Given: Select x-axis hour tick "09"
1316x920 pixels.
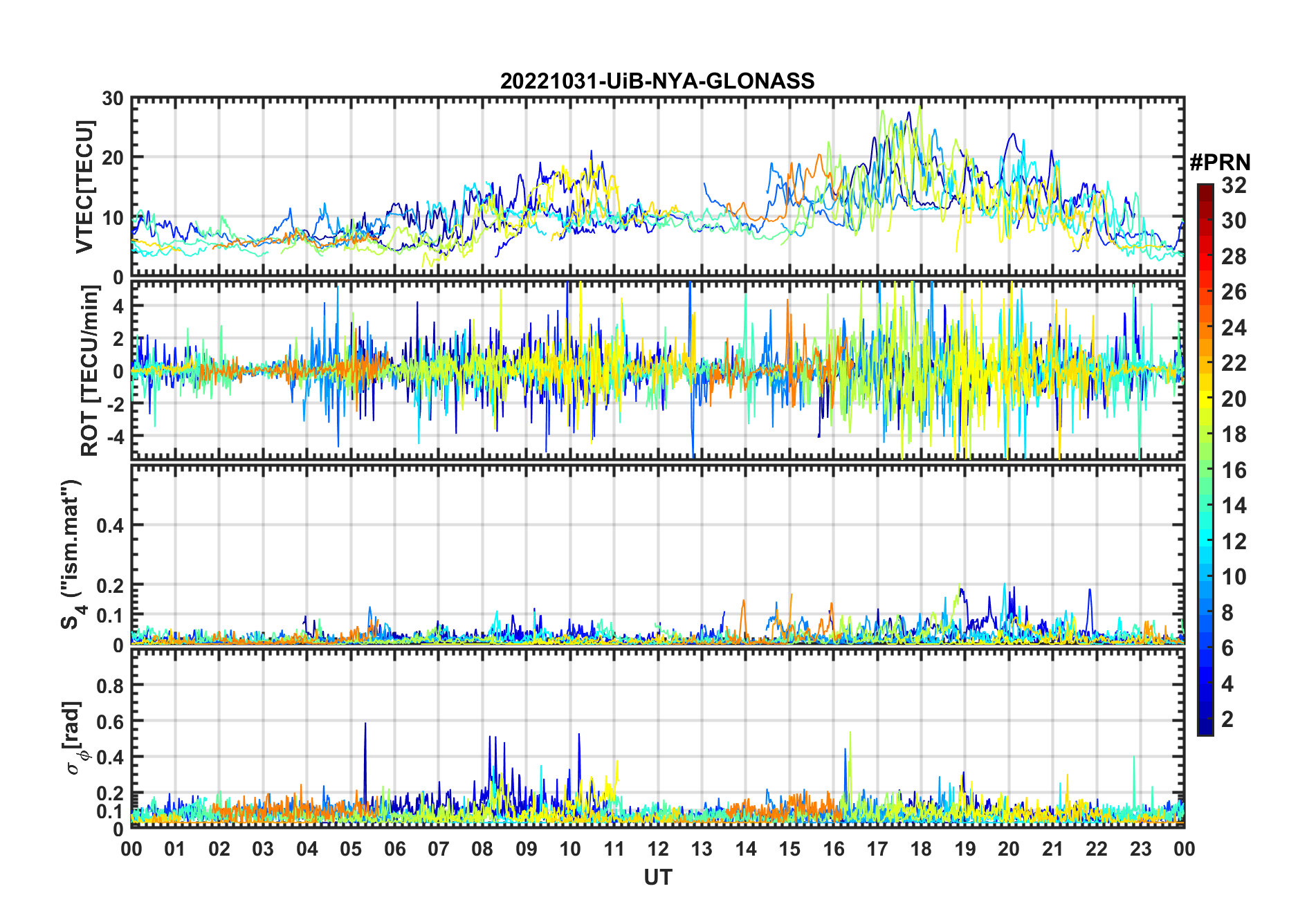Looking at the screenshot, I should point(527,849).
